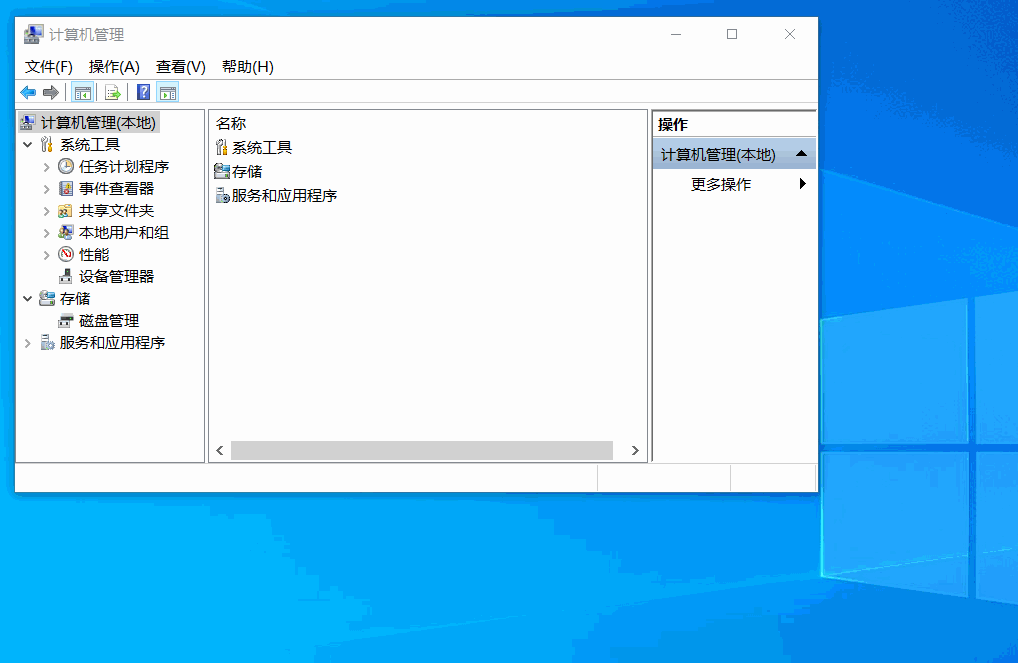Image resolution: width=1018 pixels, height=663 pixels.
Task: Open the 帮助(H) menu
Action: [247, 67]
